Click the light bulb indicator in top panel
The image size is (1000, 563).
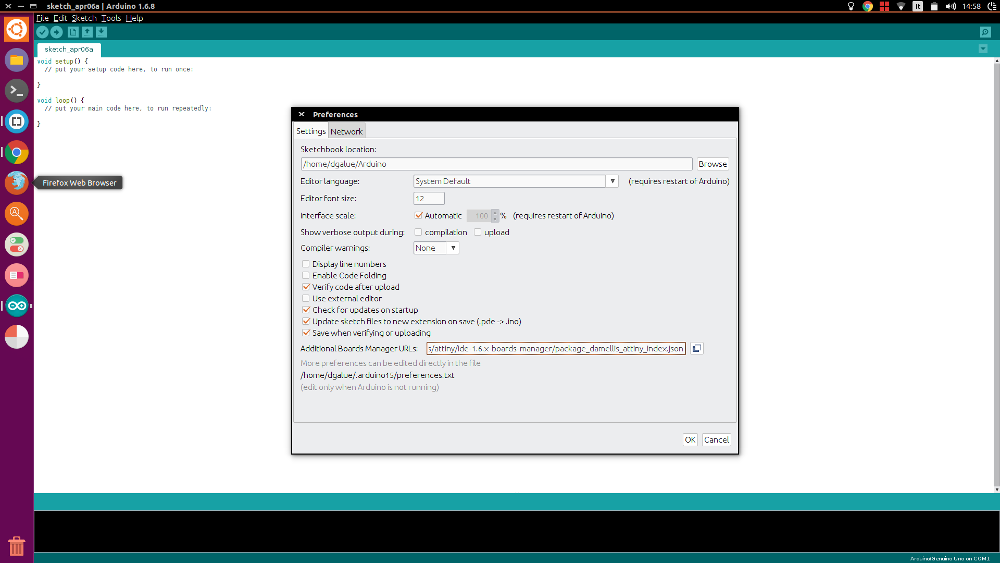[x=851, y=6]
